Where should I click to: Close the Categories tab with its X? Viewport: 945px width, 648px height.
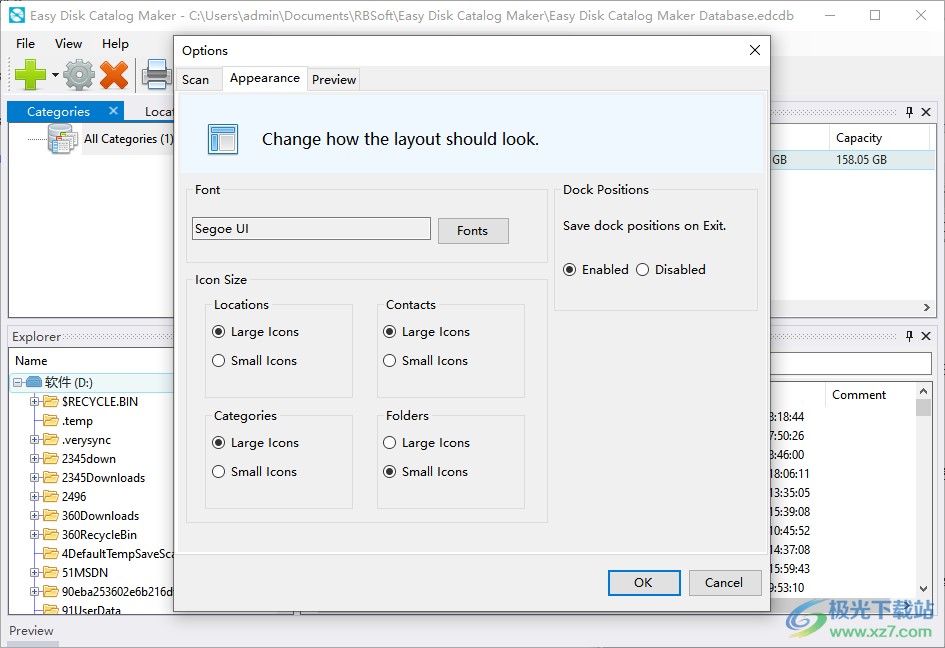click(x=113, y=111)
